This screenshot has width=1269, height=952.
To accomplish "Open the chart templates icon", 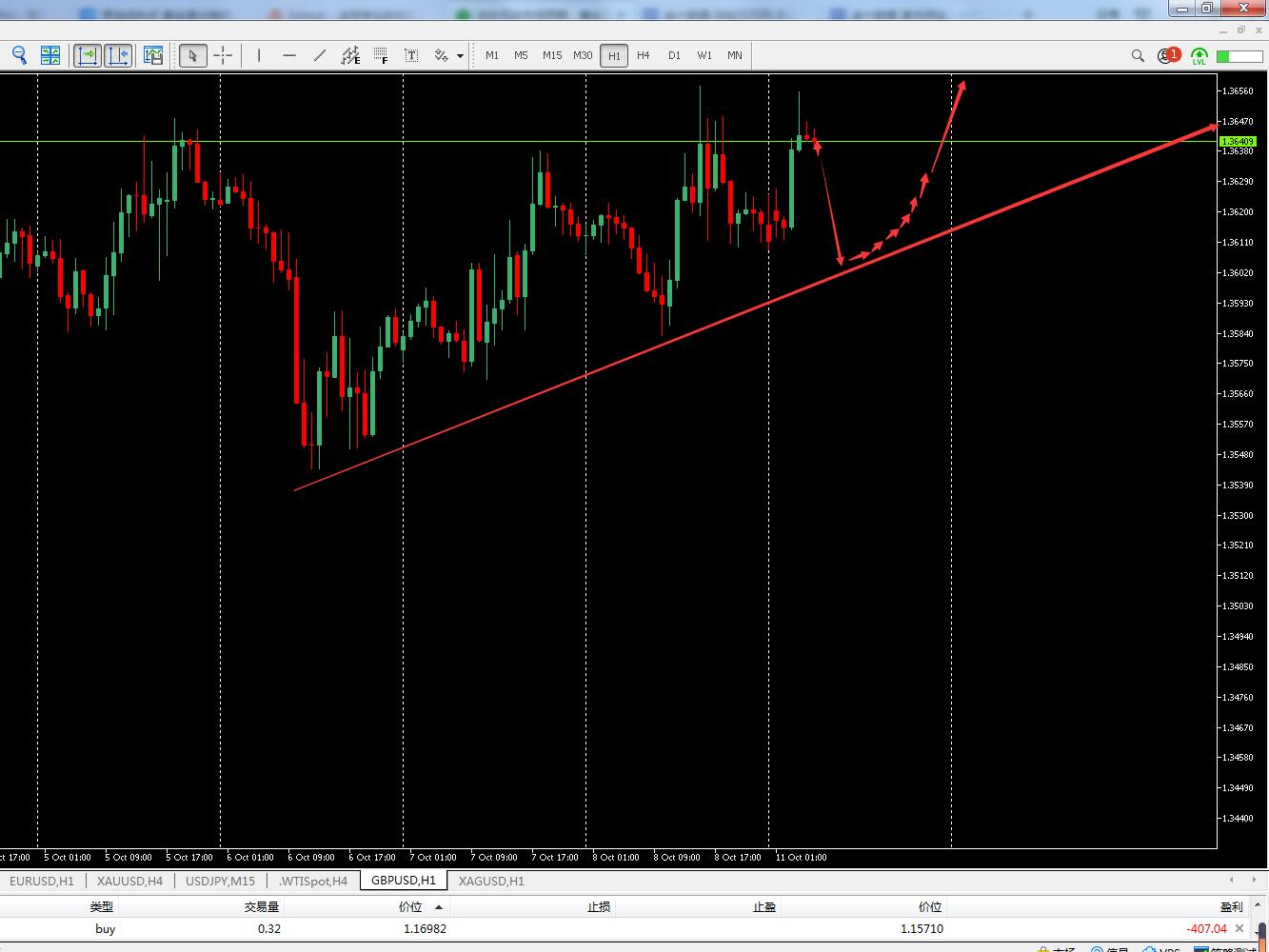I will tap(153, 55).
